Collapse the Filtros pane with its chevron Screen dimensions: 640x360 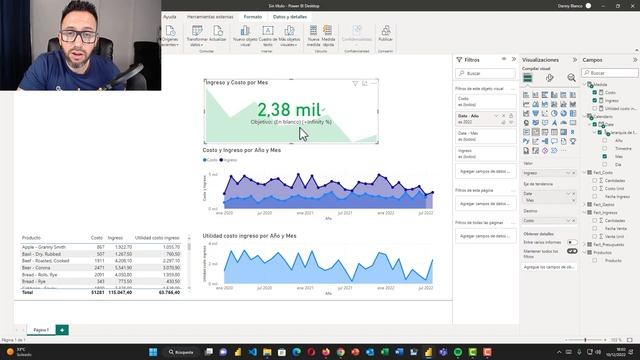tap(513, 59)
